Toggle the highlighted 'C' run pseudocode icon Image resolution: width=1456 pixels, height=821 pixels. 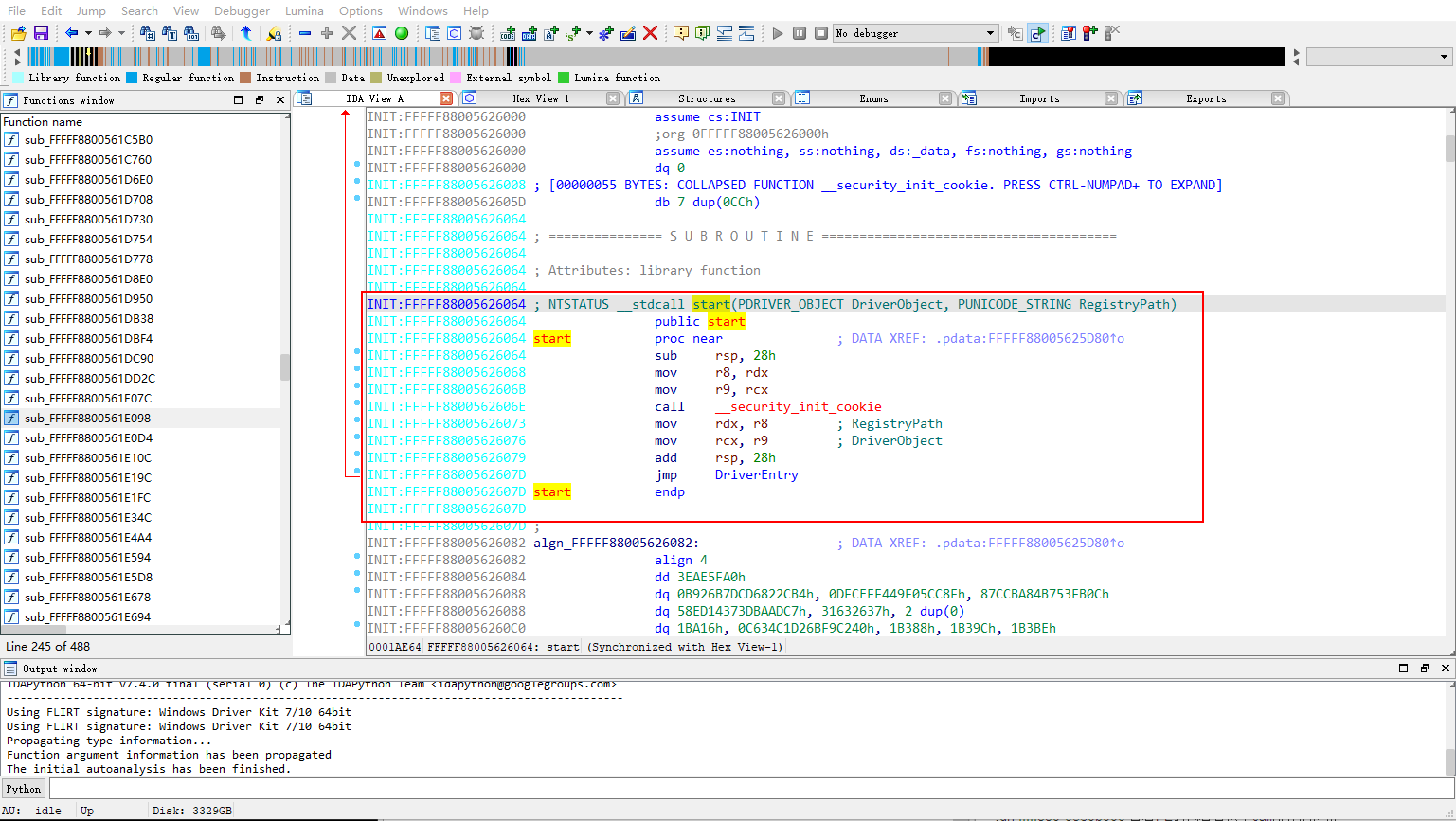click(x=1037, y=33)
